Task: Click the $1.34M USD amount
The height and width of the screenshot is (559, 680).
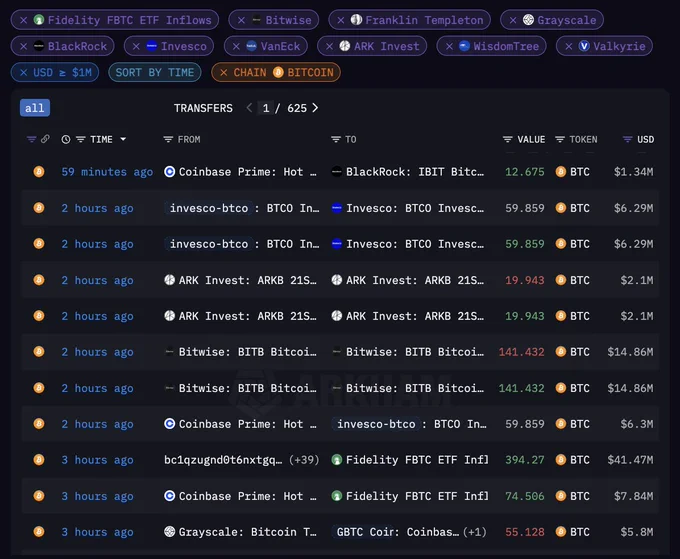Action: 633,172
